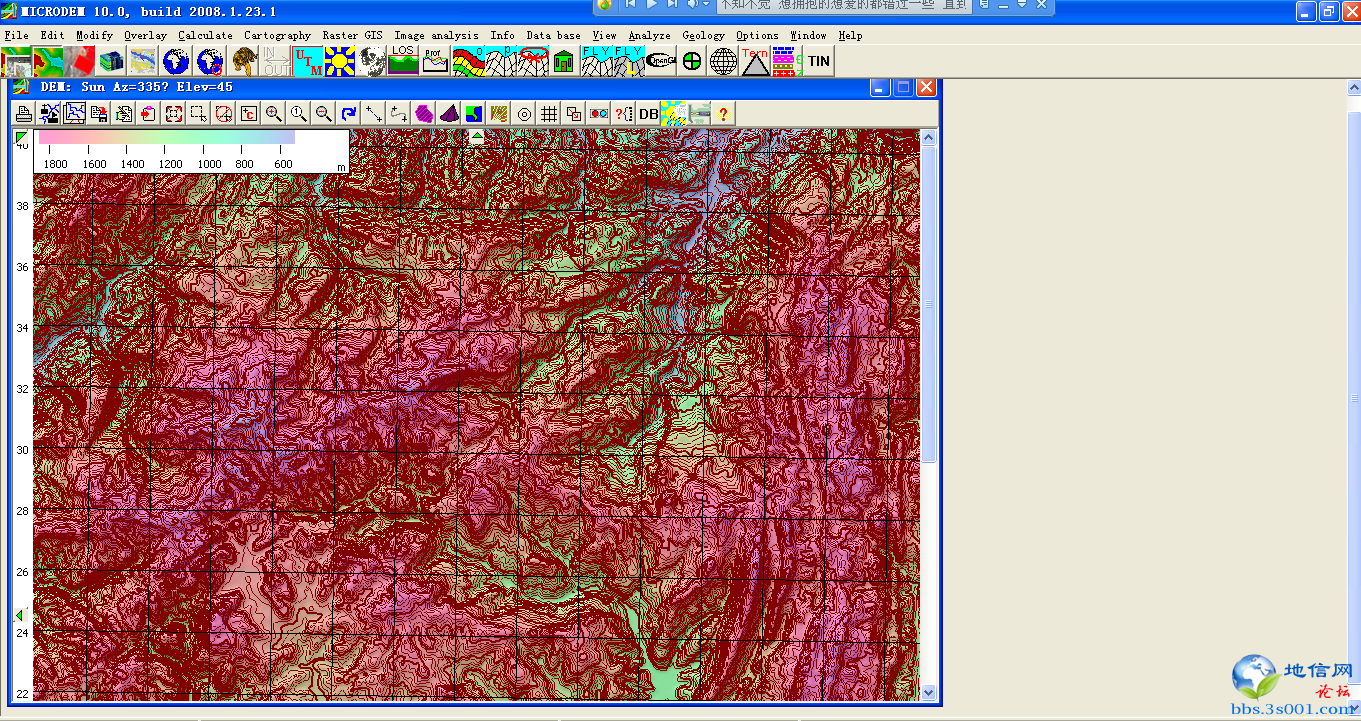Image resolution: width=1361 pixels, height=721 pixels.
Task: Toggle the grid overlay icon
Action: [x=548, y=113]
